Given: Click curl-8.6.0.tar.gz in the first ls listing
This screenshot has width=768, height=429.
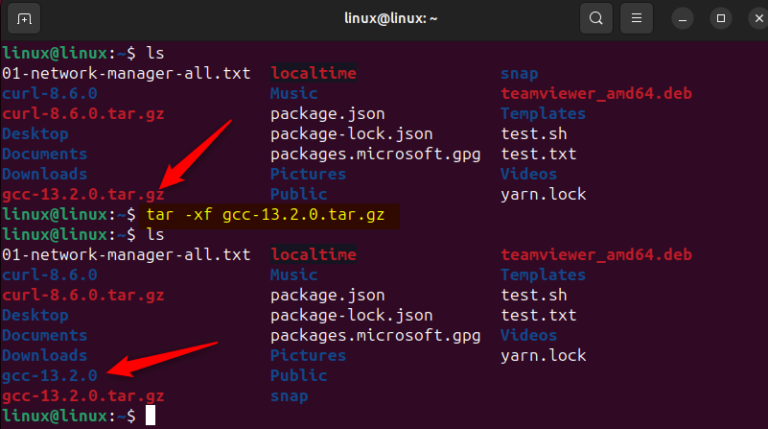Looking at the screenshot, I should point(83,114).
